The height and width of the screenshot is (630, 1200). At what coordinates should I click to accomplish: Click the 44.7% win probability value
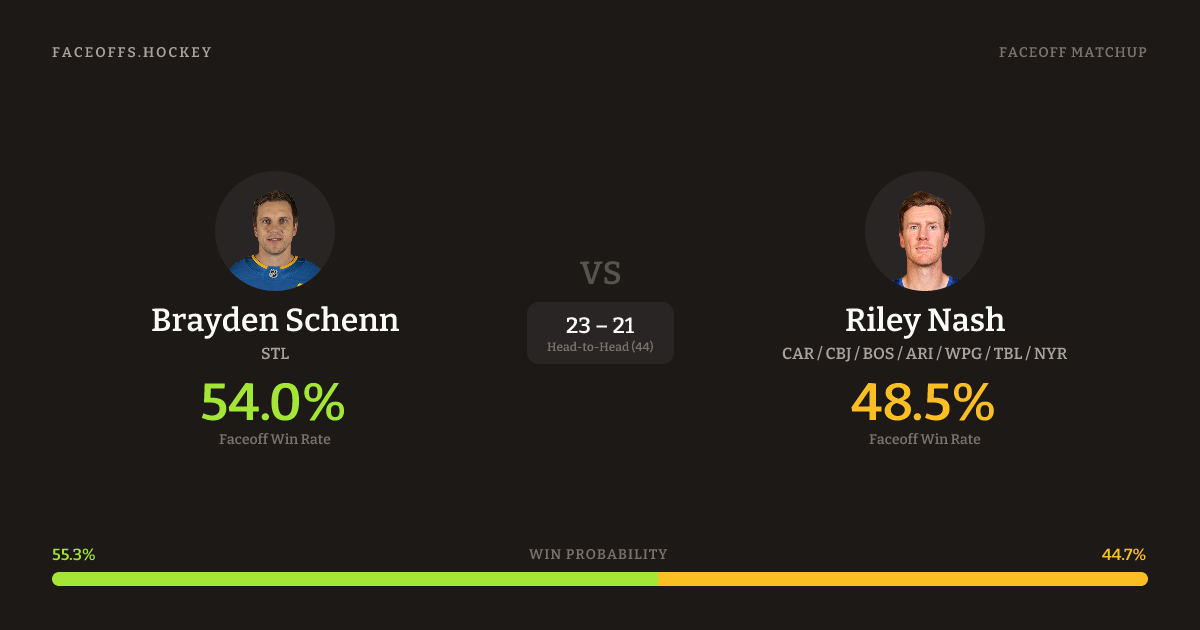pos(1124,554)
